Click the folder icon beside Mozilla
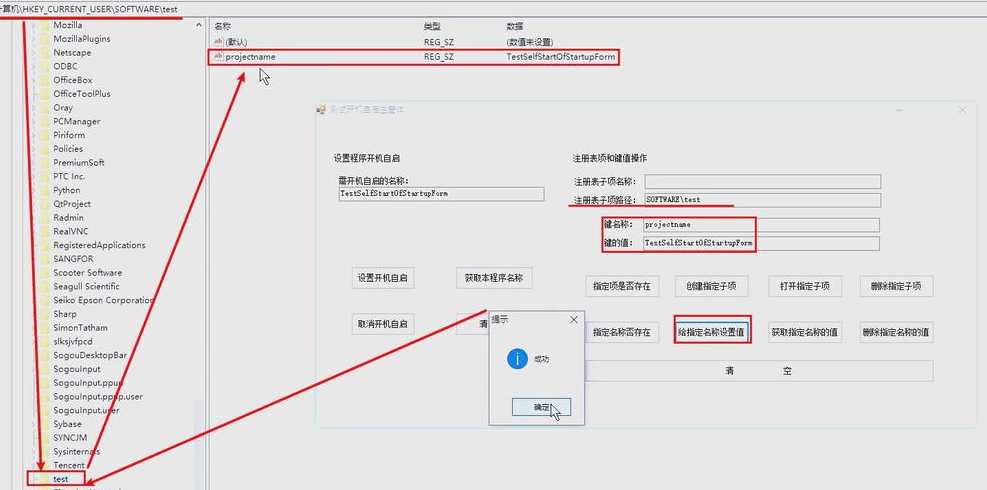The width and height of the screenshot is (987, 490). [43, 25]
